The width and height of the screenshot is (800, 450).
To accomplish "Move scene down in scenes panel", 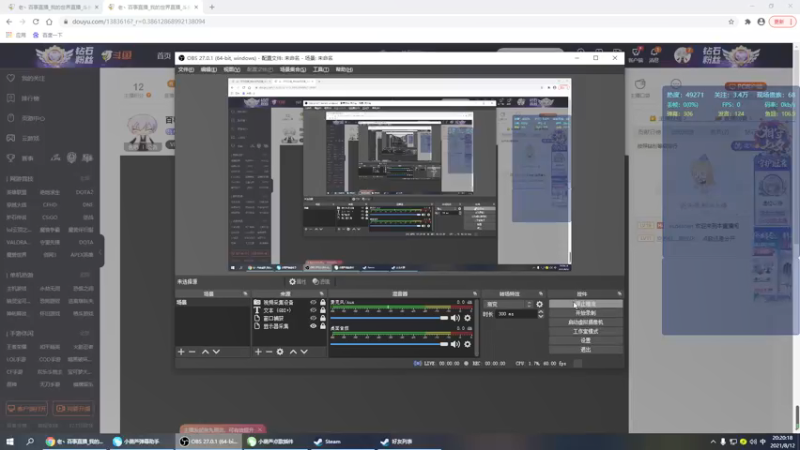I will point(216,352).
